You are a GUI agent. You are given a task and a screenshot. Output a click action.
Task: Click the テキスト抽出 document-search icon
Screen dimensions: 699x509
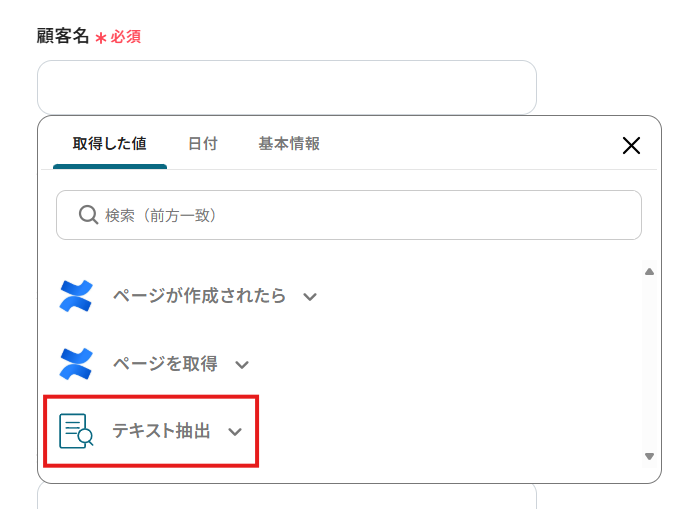(76, 431)
